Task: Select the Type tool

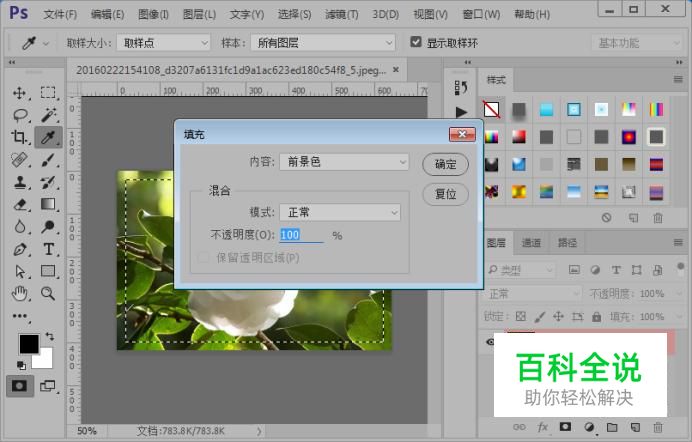Action: [49, 249]
